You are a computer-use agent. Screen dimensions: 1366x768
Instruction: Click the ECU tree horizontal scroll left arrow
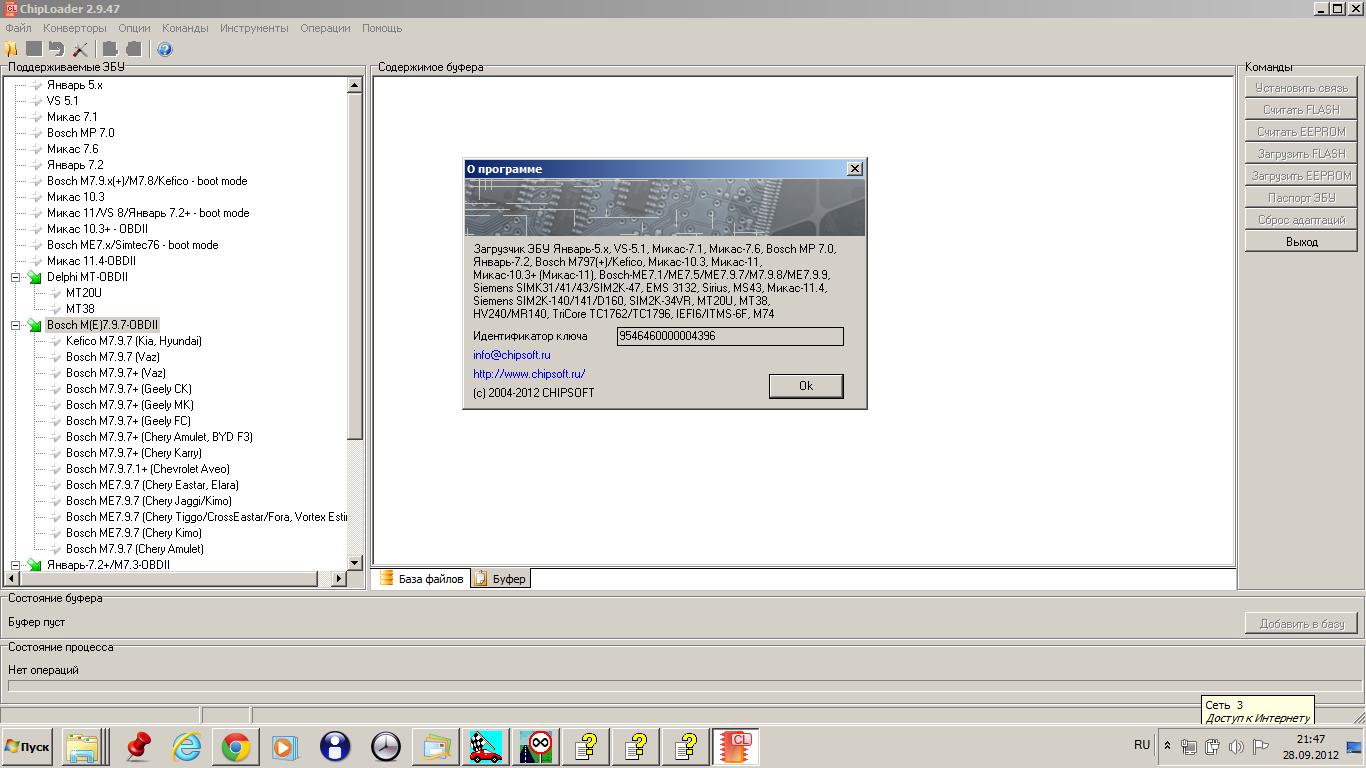coord(13,578)
